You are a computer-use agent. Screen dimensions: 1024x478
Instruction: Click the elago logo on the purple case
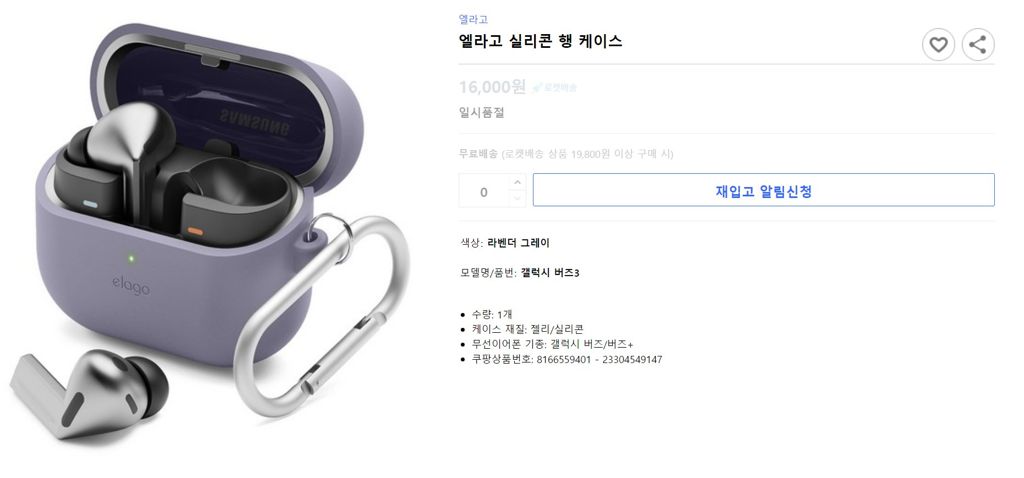[x=131, y=285]
